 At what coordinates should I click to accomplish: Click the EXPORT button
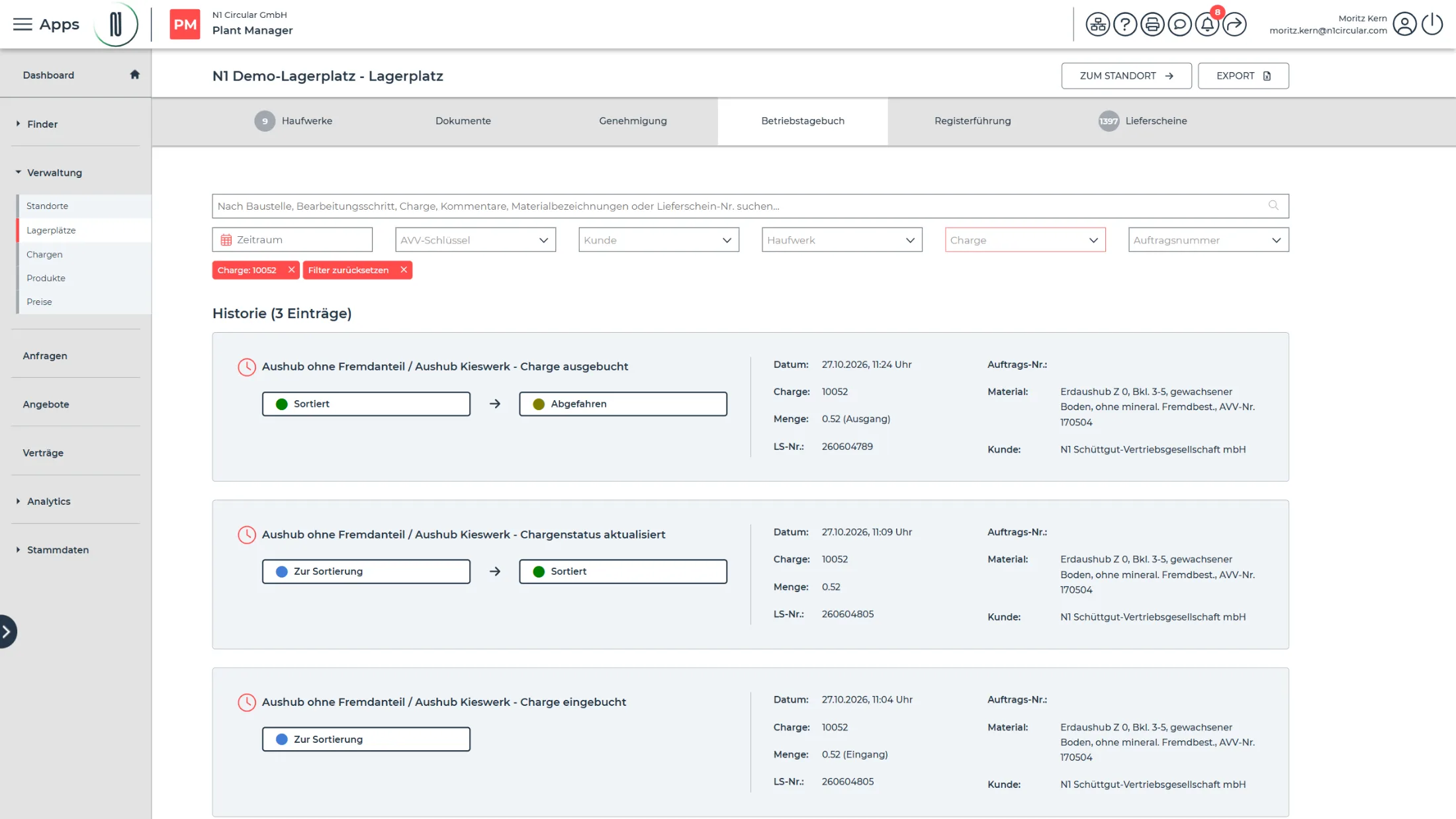[x=1243, y=76]
